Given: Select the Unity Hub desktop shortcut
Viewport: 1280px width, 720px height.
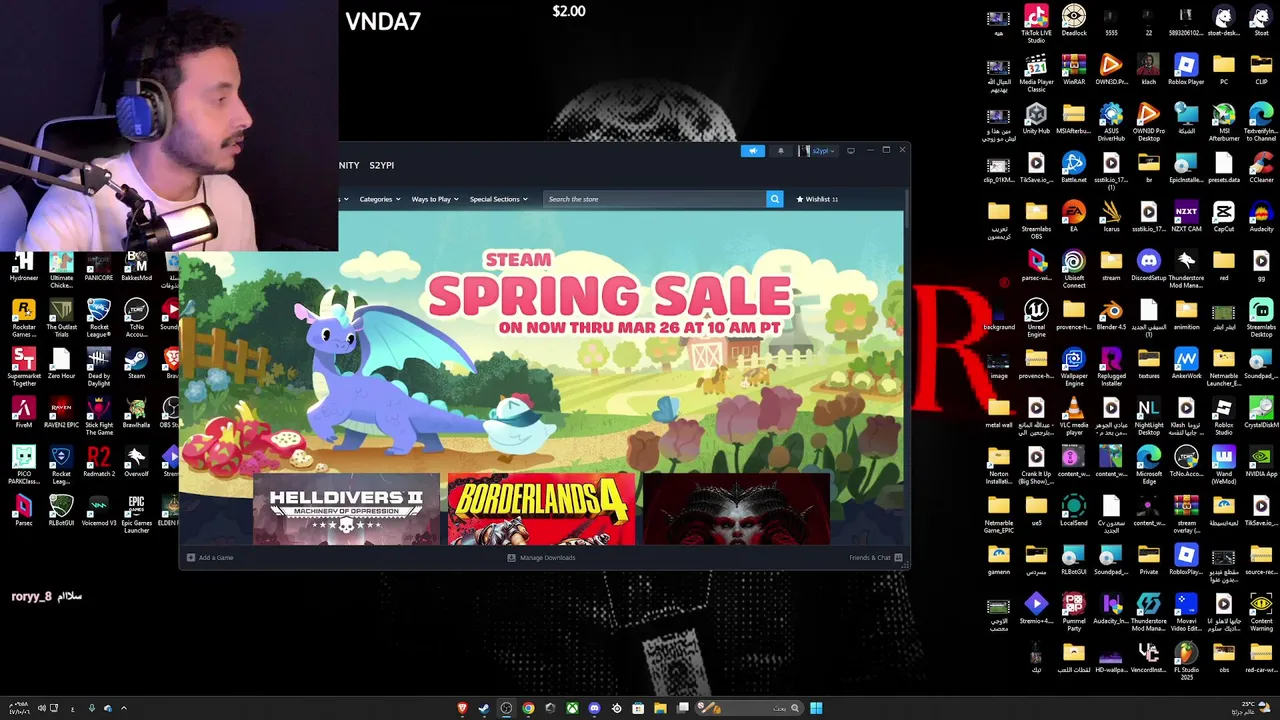Looking at the screenshot, I should pyautogui.click(x=1036, y=119).
